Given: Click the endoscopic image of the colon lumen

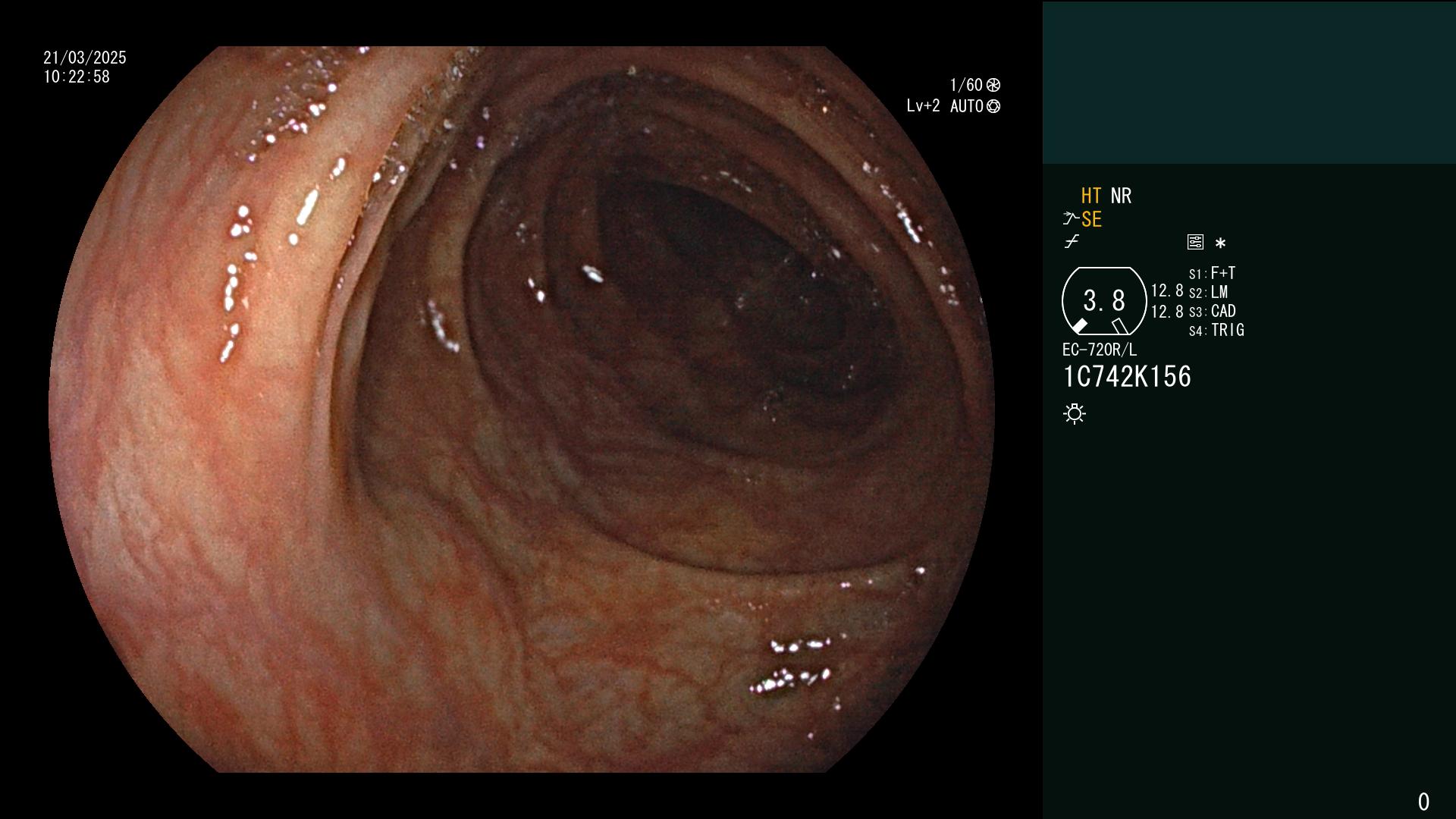Looking at the screenshot, I should [522, 409].
